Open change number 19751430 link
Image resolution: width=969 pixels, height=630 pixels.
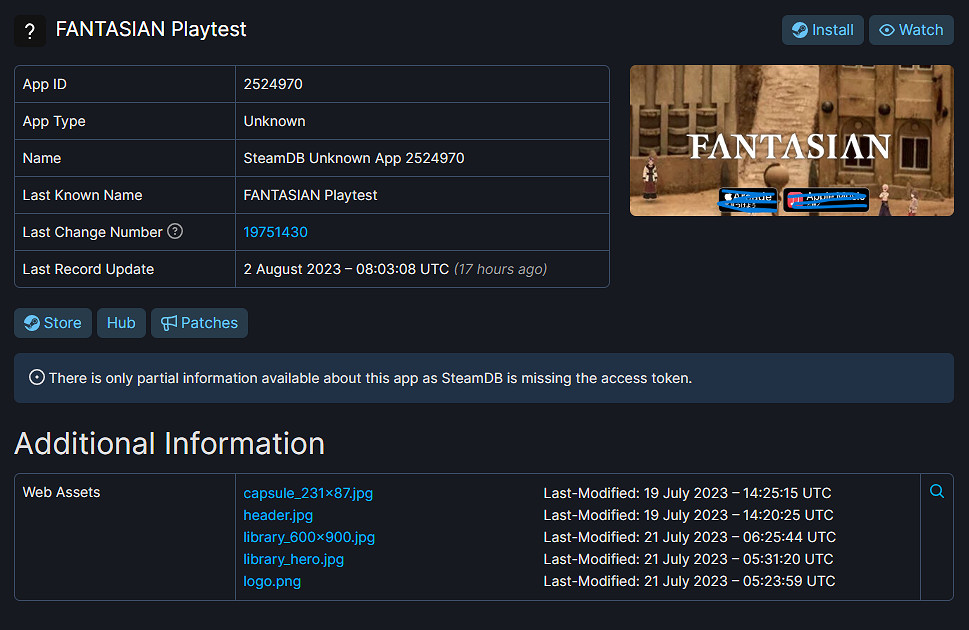(x=276, y=232)
